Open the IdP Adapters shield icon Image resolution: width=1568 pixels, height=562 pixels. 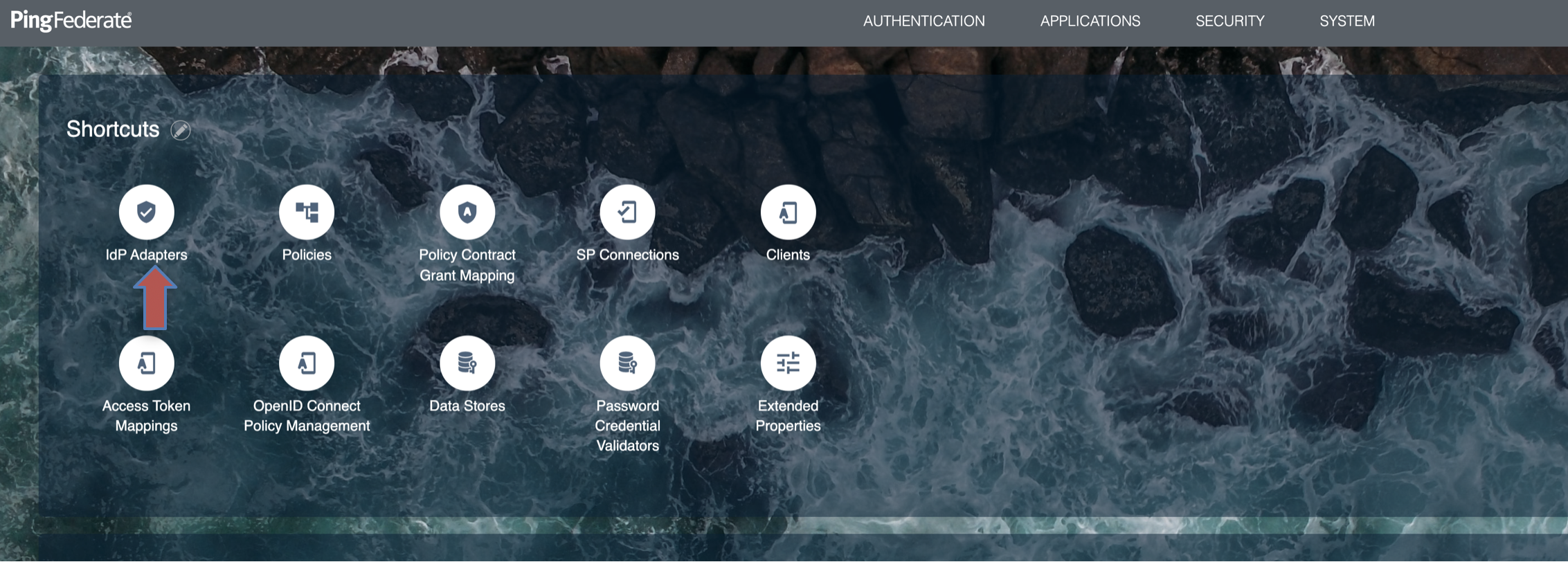146,212
